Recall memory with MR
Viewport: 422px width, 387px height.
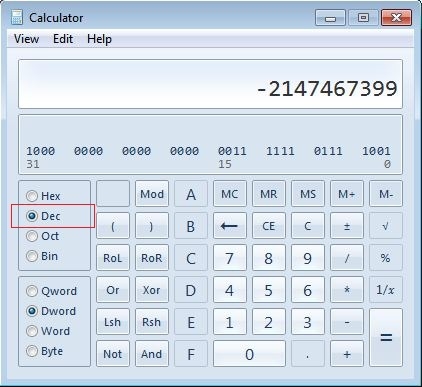pyautogui.click(x=269, y=194)
